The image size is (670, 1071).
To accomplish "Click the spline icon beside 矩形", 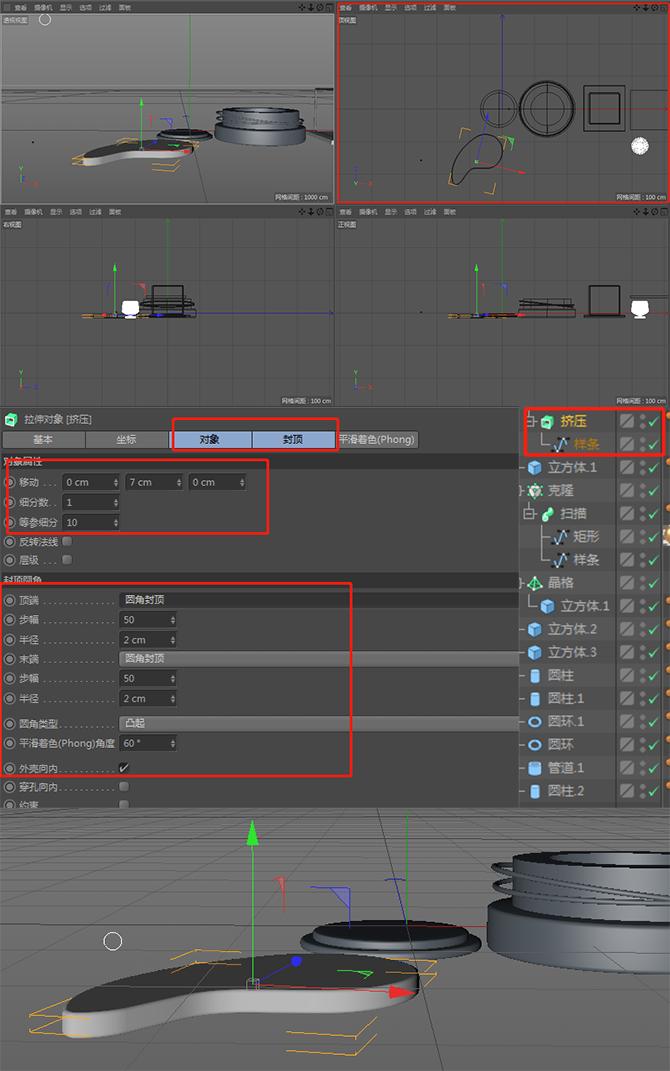I will click(x=561, y=537).
